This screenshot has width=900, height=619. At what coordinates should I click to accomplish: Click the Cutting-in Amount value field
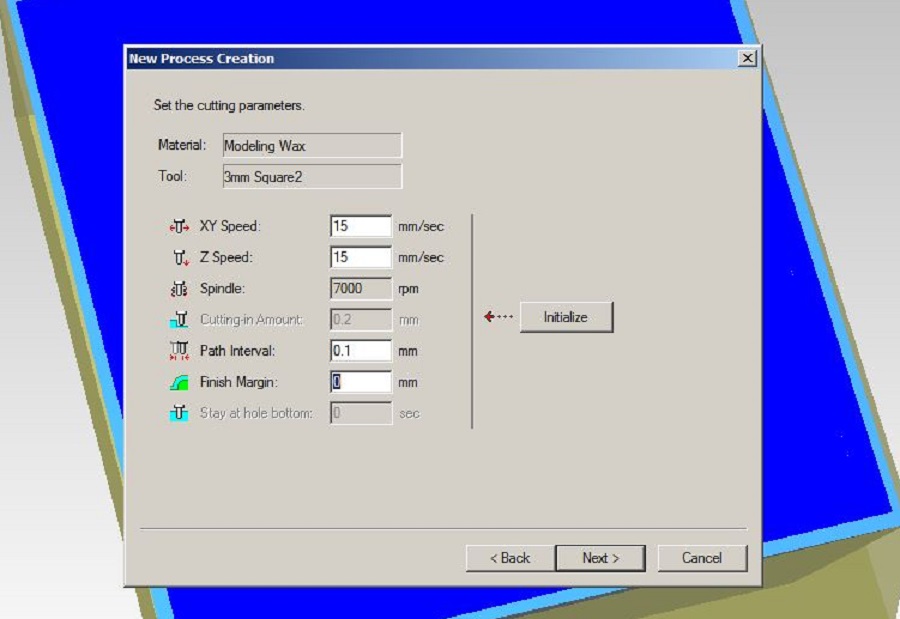361,319
